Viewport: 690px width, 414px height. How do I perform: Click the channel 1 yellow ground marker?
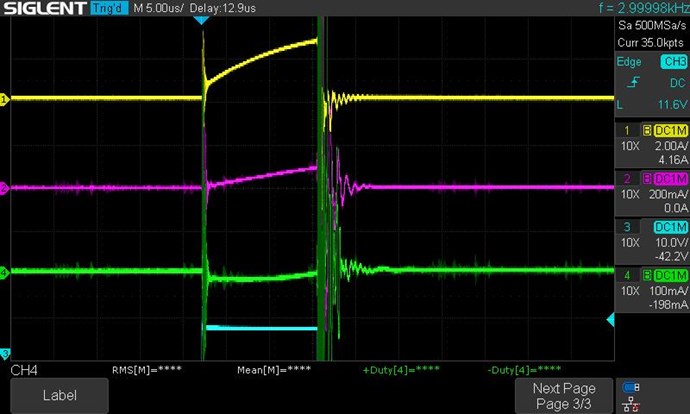[x=4, y=99]
